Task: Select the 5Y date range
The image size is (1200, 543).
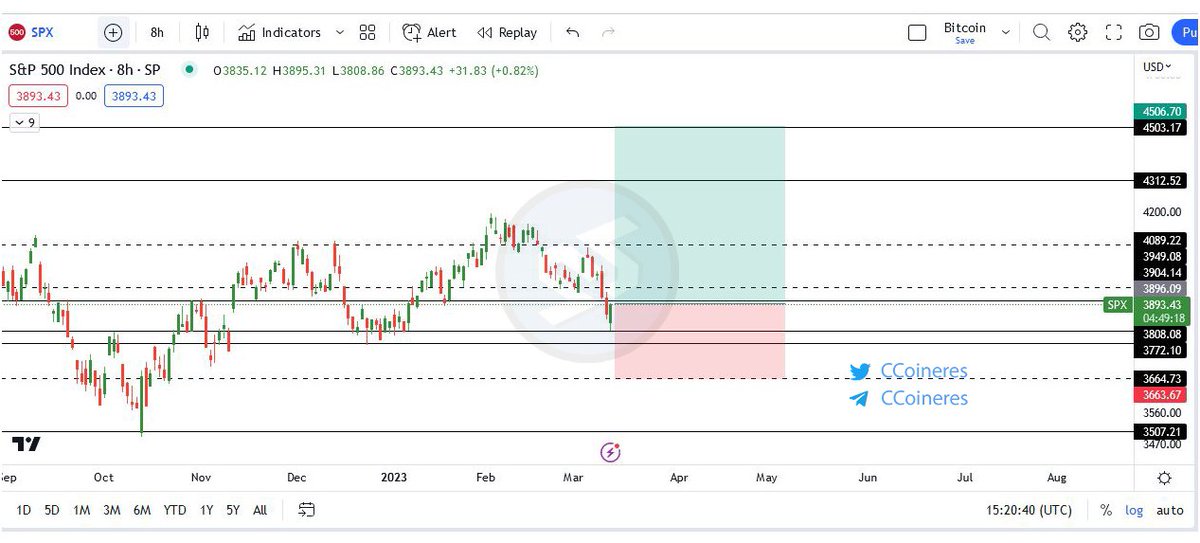Action: point(233,510)
